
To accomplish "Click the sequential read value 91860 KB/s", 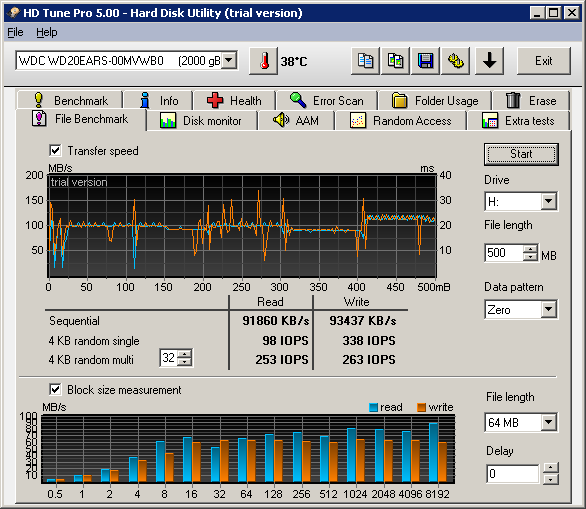I will [275, 321].
